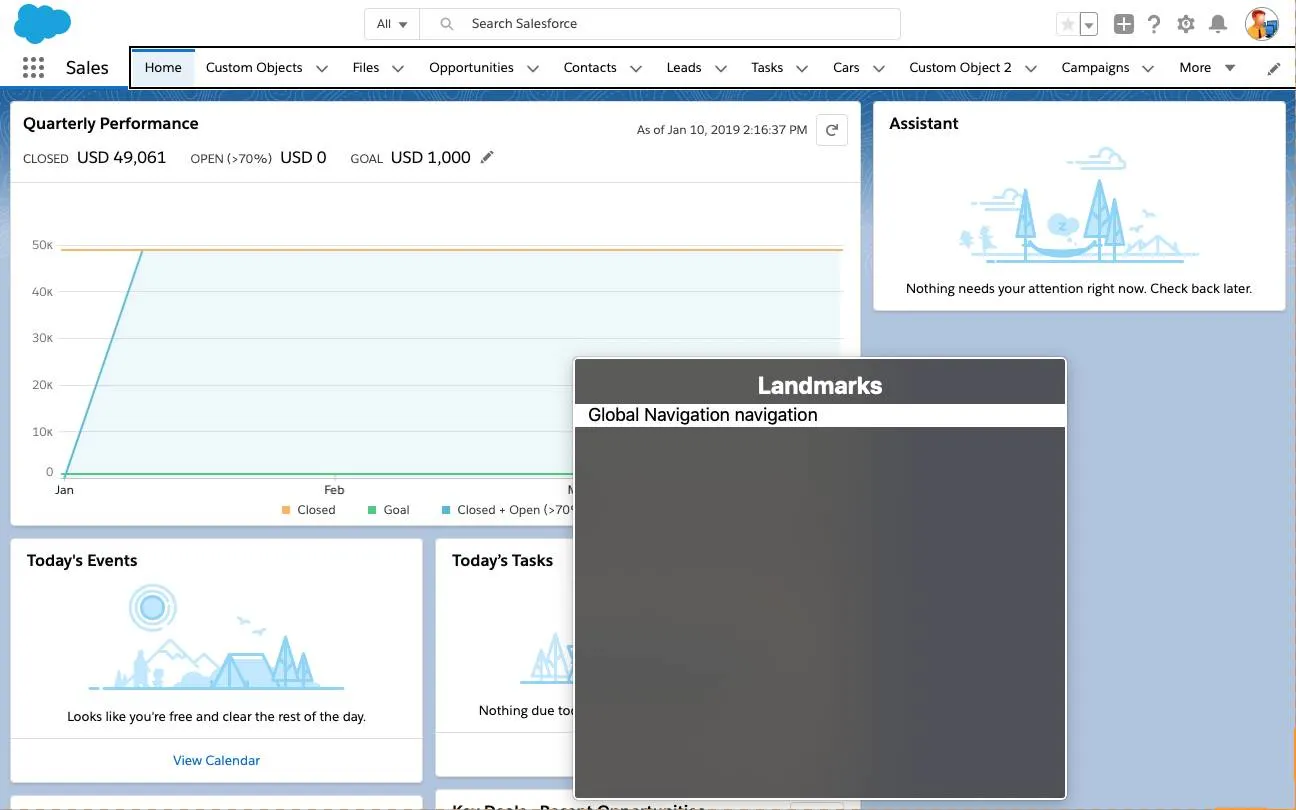Open Global Actions plus icon
The height and width of the screenshot is (810, 1296).
[x=1124, y=24]
